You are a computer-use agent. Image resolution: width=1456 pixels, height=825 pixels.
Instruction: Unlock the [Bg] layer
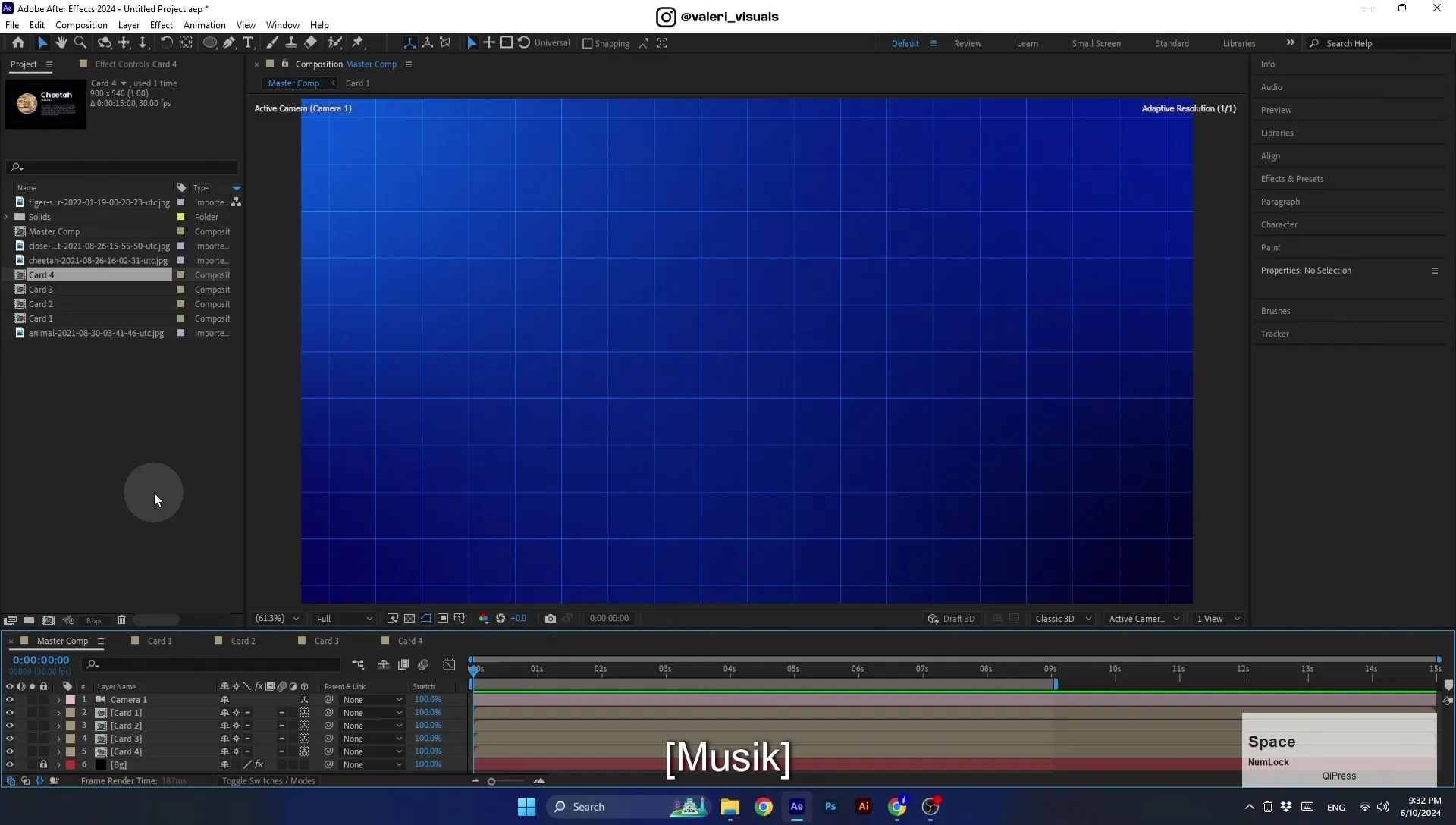click(43, 764)
